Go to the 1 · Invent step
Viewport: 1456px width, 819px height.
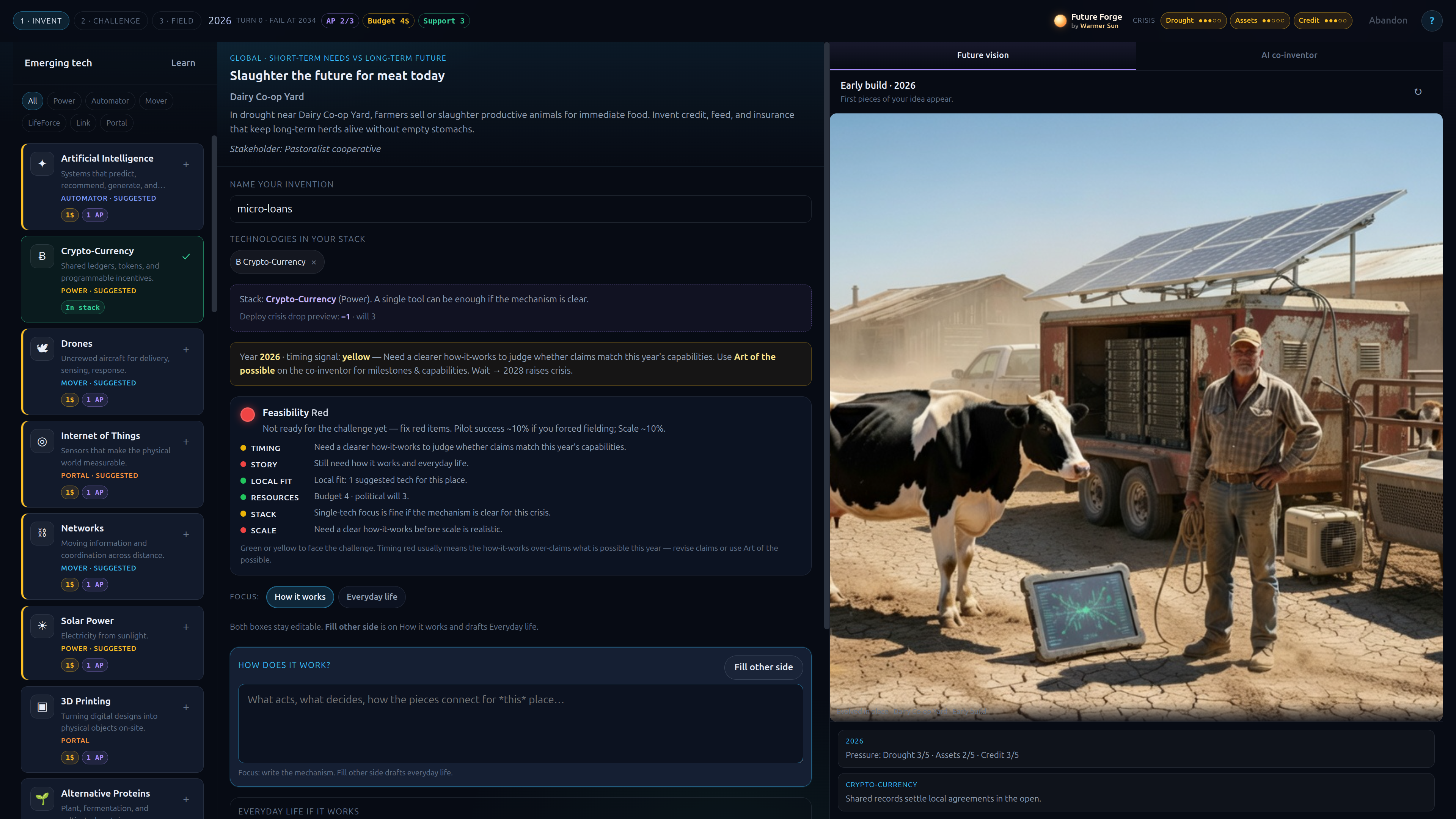tap(41, 21)
